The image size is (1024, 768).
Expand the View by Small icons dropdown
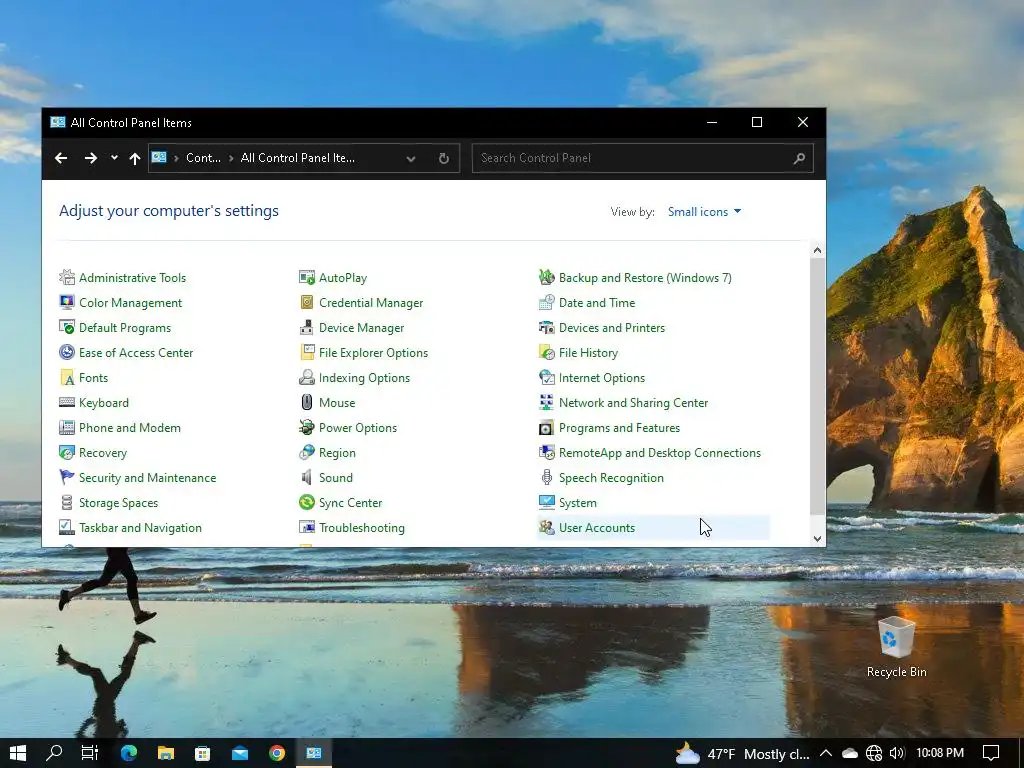pos(704,212)
